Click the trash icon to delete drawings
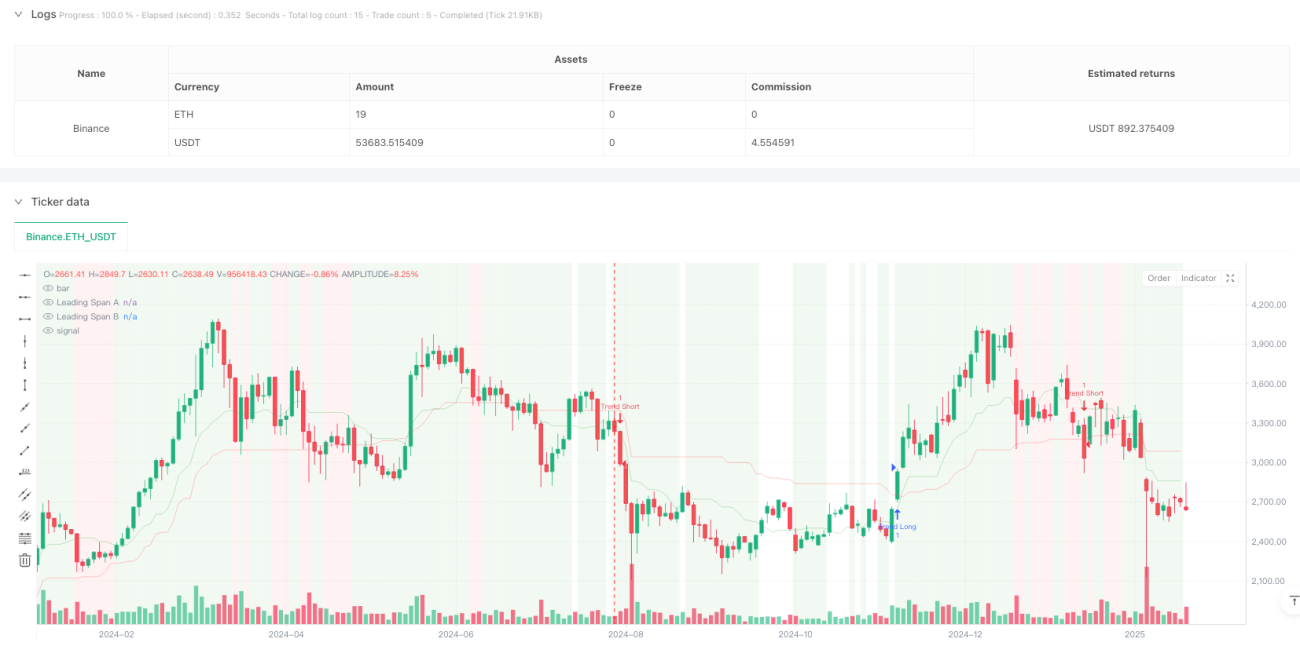Screen dimensions: 1300x646 pos(25,560)
